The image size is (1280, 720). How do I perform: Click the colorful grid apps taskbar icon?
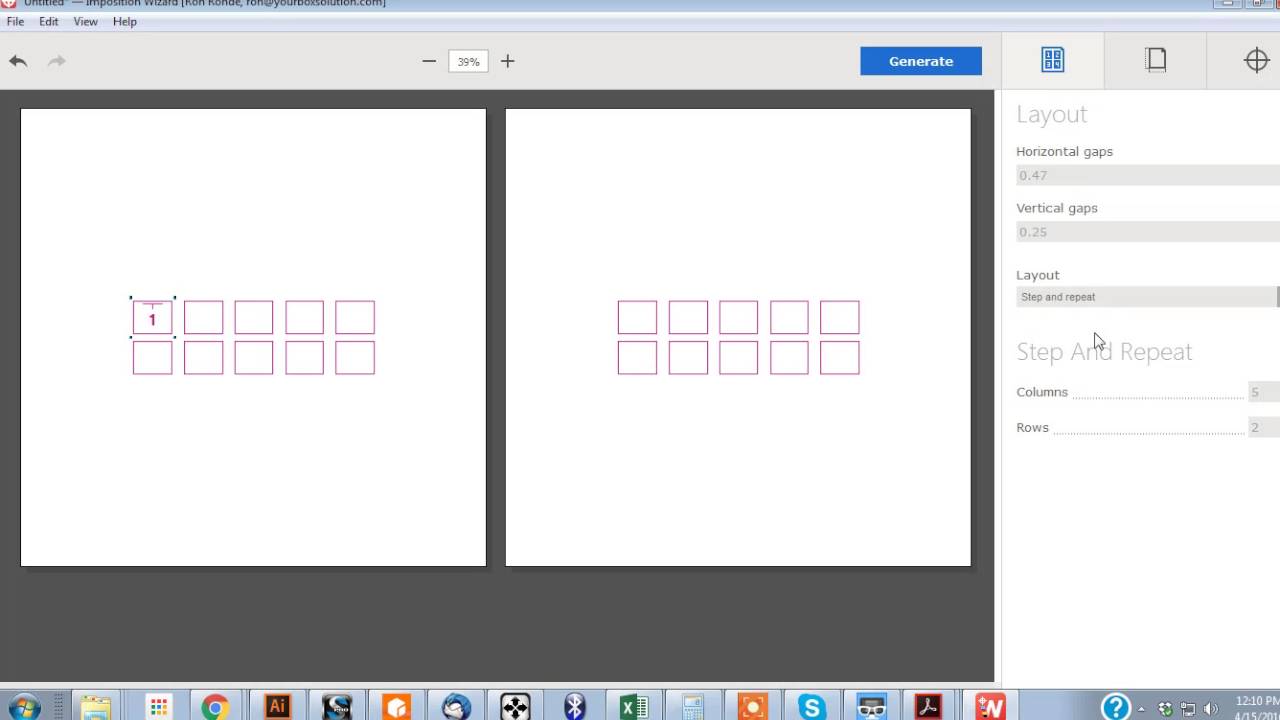[158, 707]
